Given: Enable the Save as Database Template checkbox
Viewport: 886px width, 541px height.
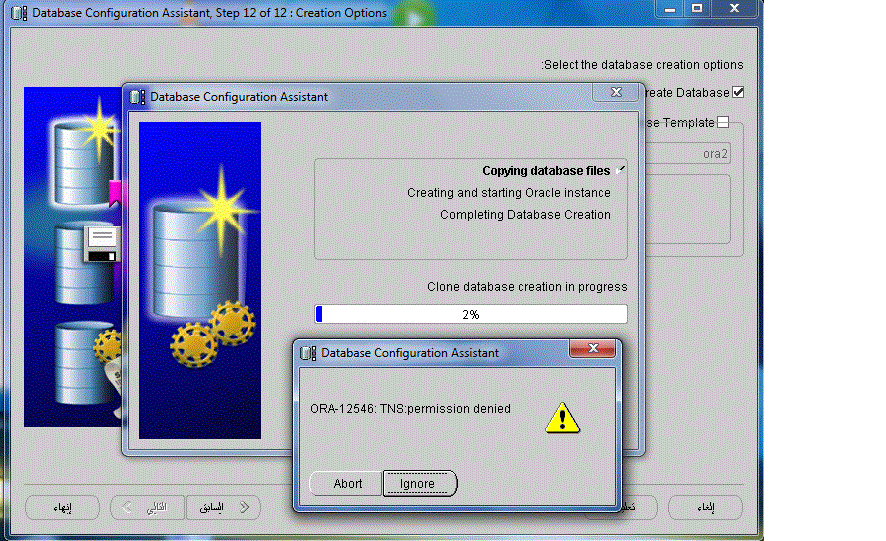Looking at the screenshot, I should [x=723, y=123].
